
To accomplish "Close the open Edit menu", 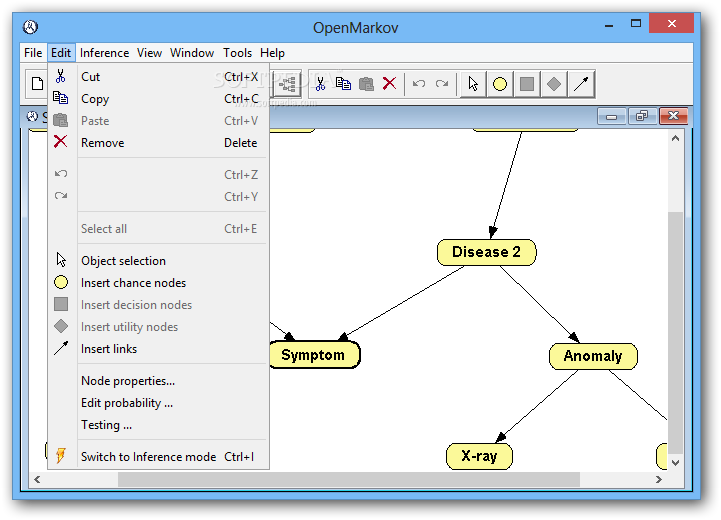I will [x=61, y=53].
